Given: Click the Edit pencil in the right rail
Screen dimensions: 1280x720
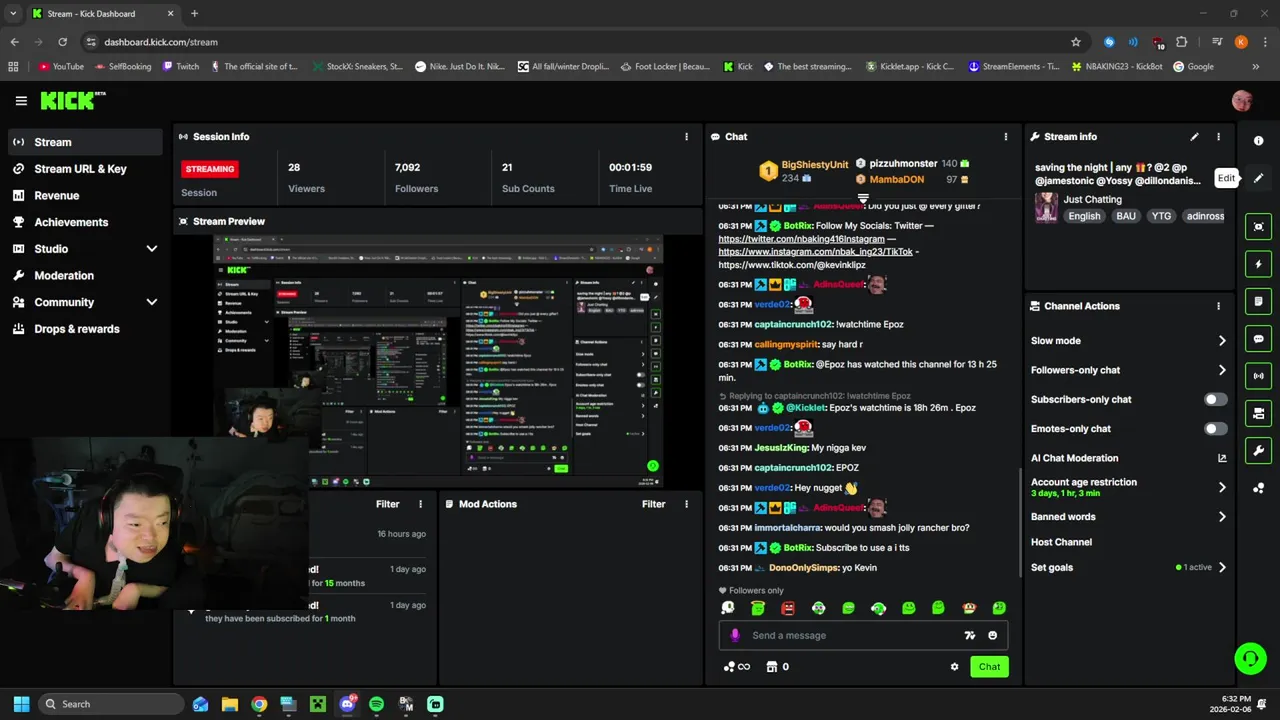Looking at the screenshot, I should pos(1259,178).
